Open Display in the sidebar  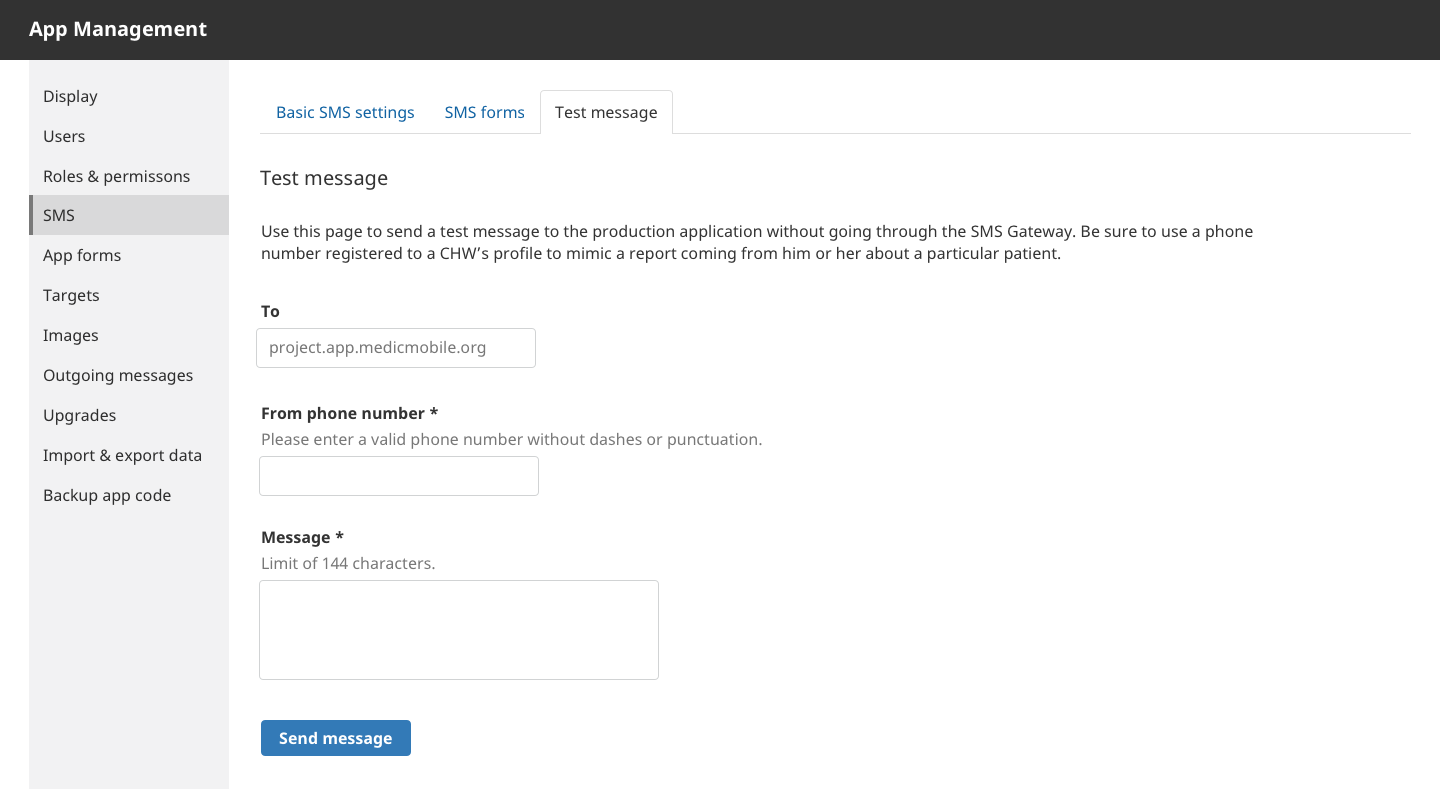(129, 96)
